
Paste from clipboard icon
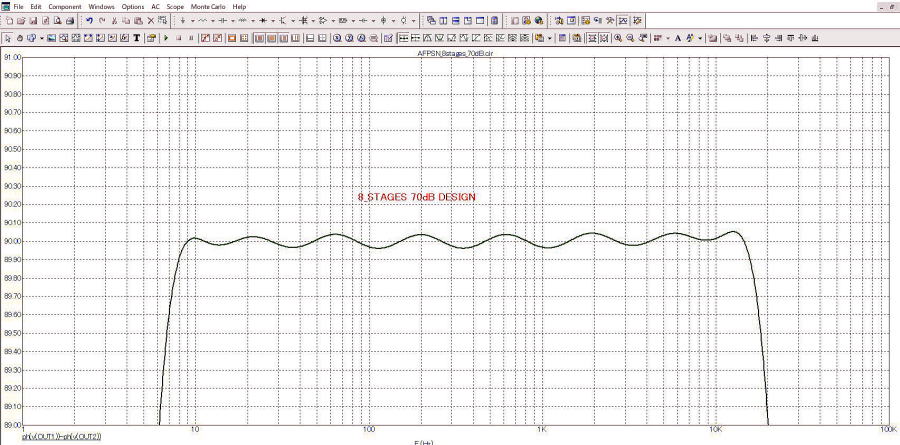click(138, 21)
